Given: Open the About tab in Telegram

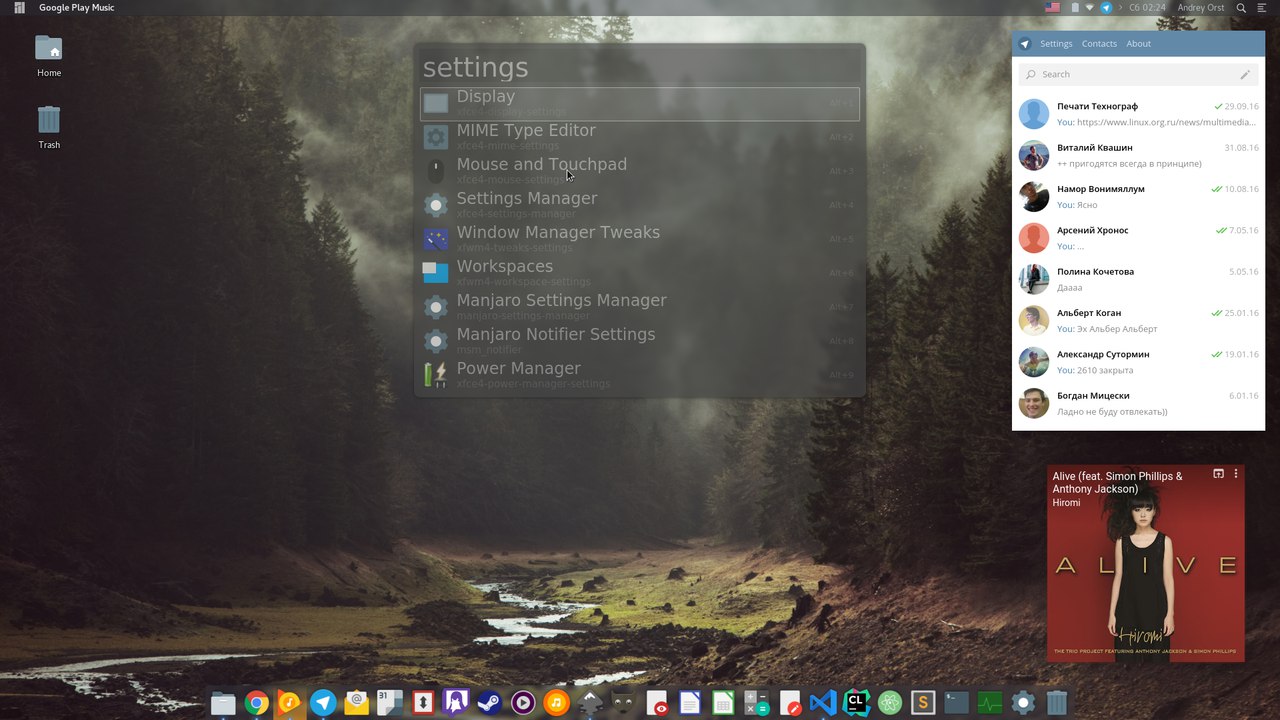Looking at the screenshot, I should [x=1138, y=43].
